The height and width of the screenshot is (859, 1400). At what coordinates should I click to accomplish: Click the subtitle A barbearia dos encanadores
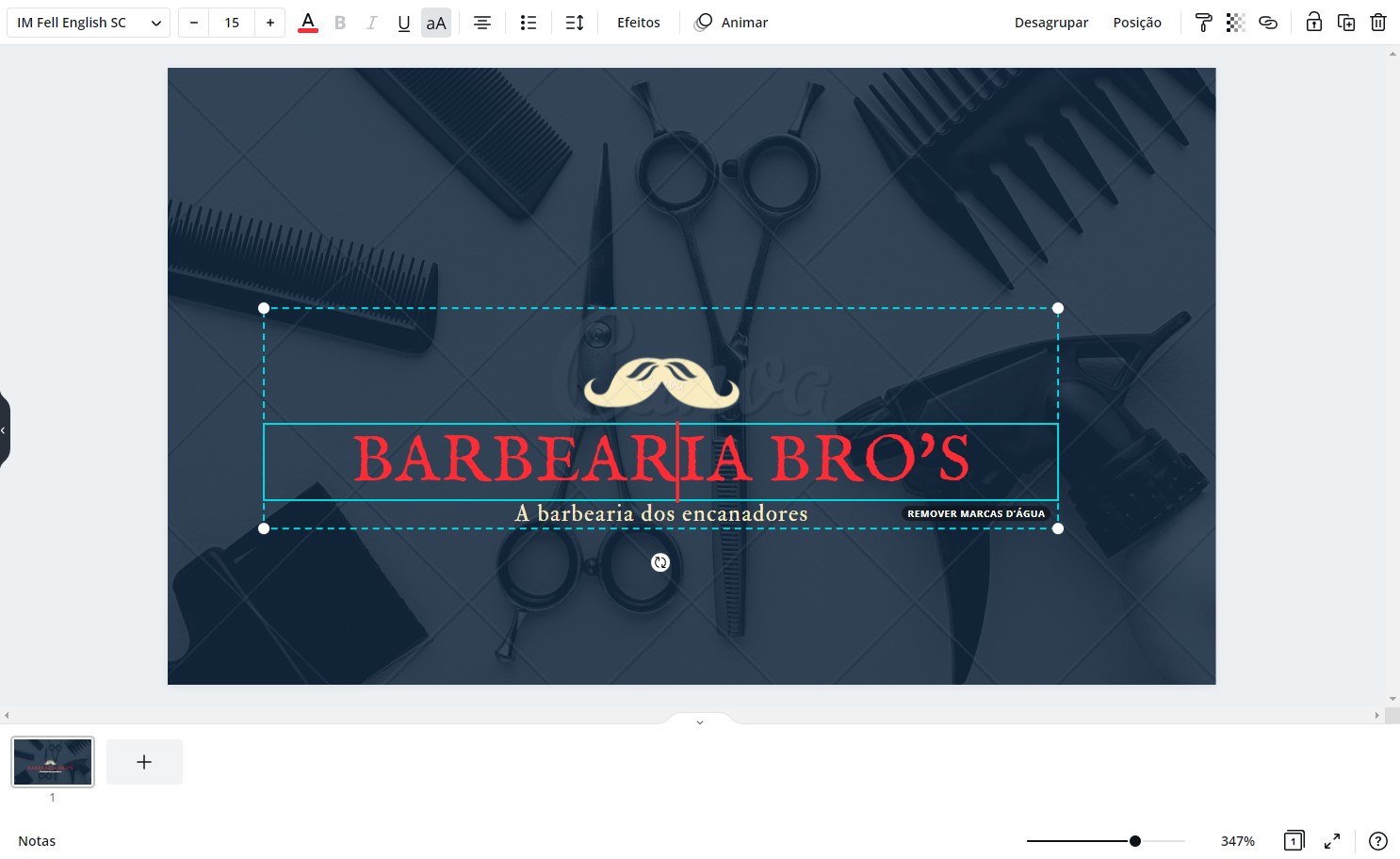(661, 513)
